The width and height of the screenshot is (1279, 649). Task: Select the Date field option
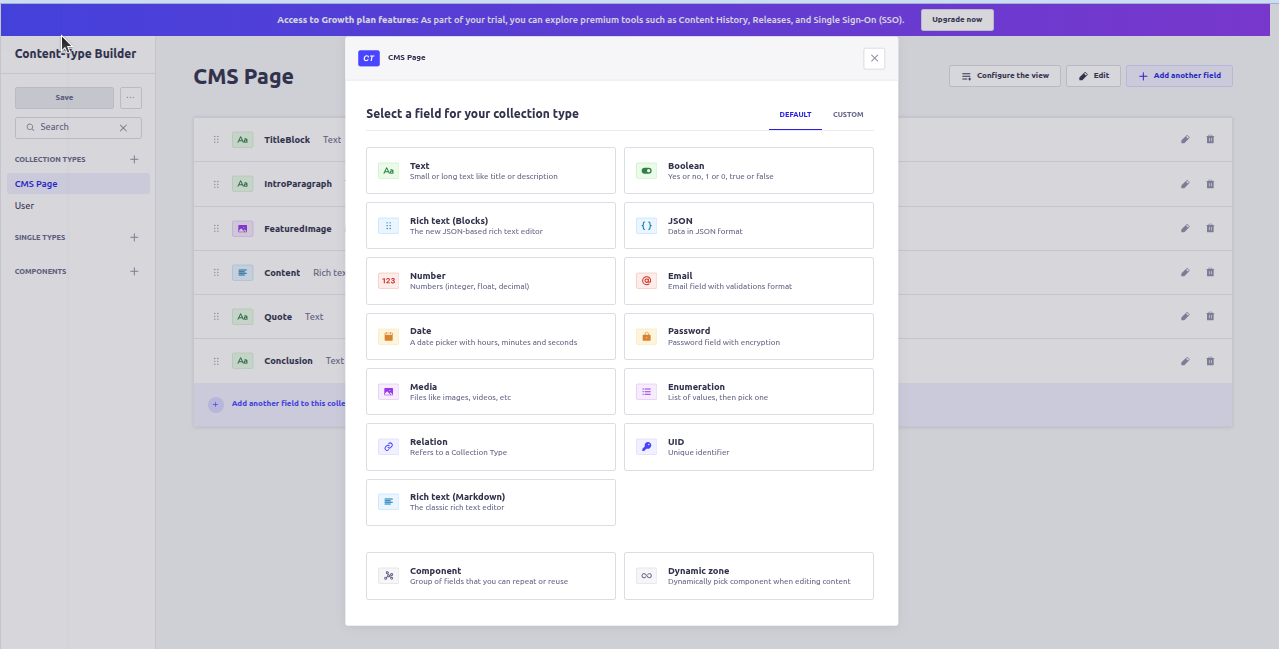pos(490,336)
